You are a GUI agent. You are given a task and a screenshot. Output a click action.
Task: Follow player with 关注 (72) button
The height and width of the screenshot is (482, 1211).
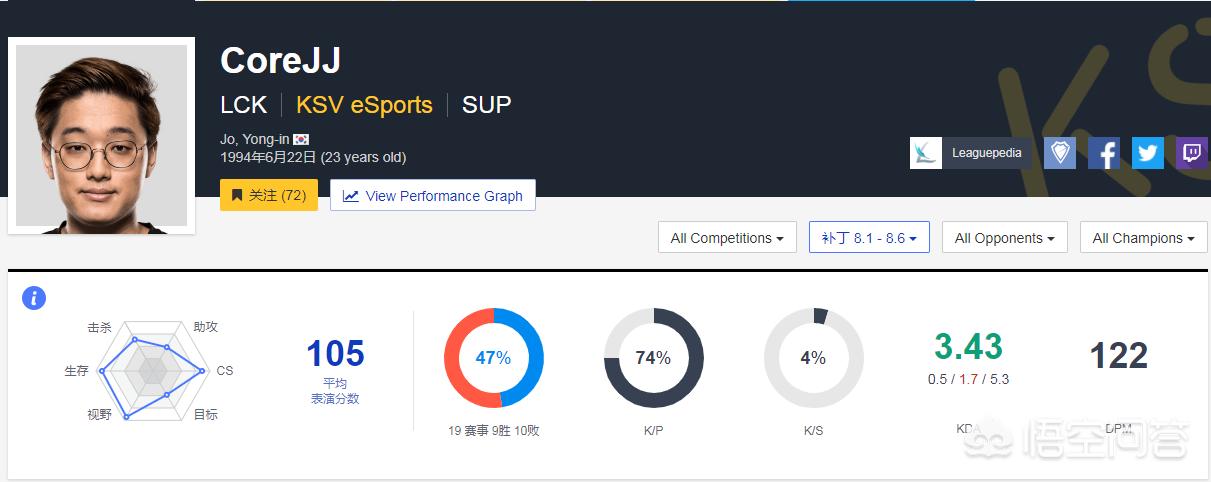point(269,196)
